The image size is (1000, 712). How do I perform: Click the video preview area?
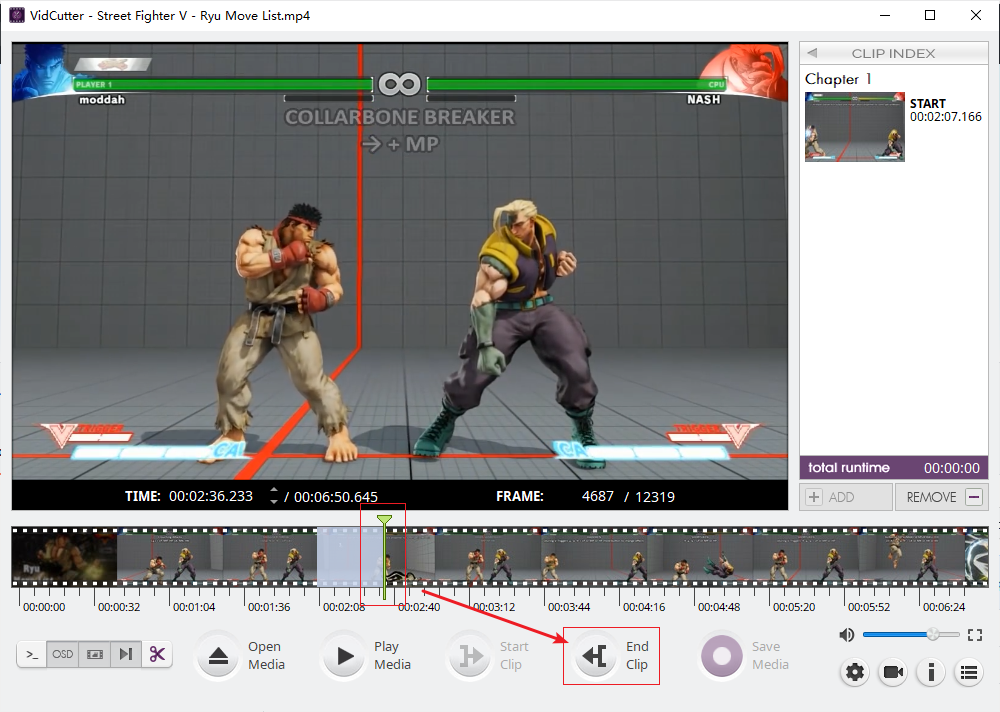(400, 261)
